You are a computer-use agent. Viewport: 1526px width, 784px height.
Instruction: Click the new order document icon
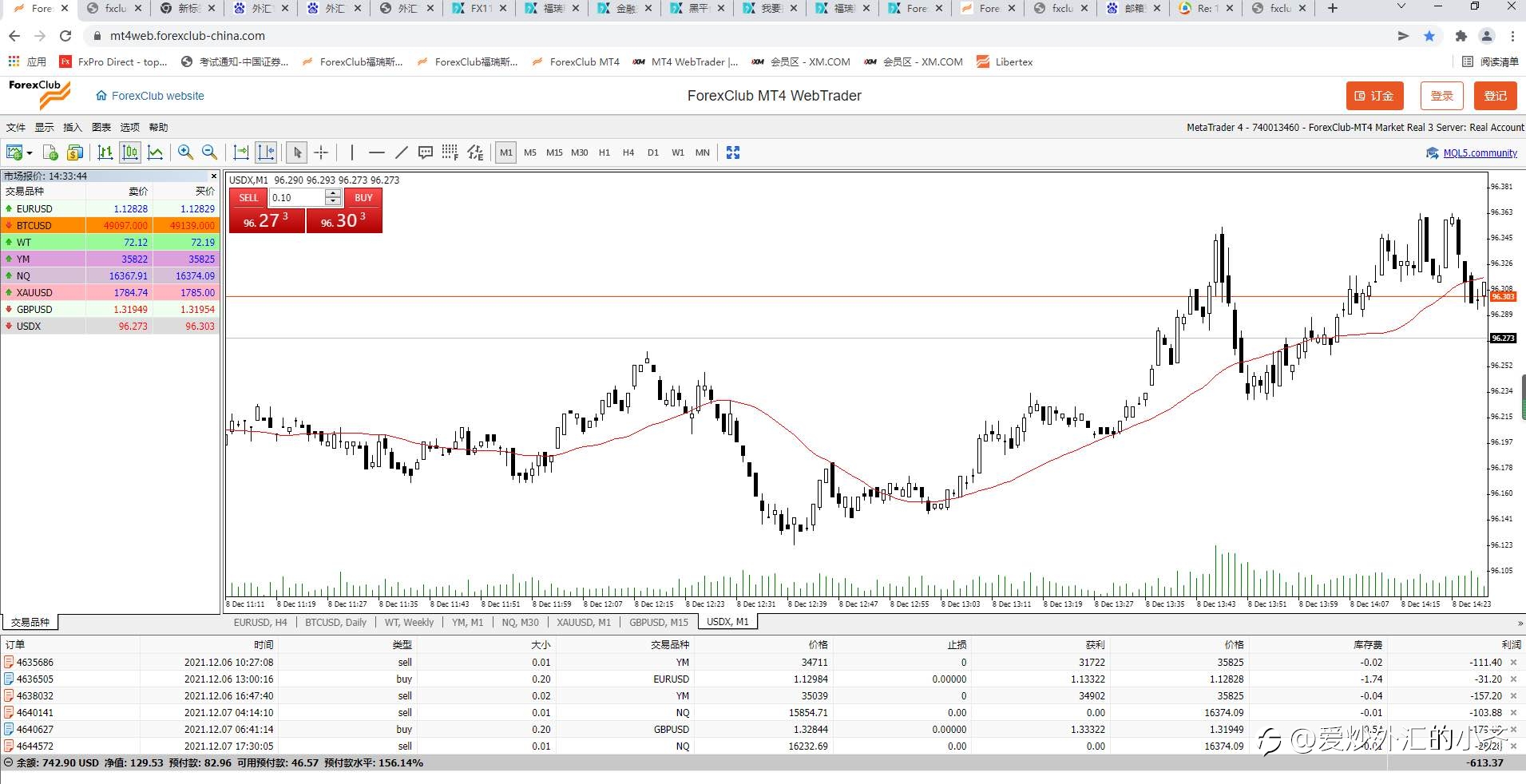coord(50,152)
